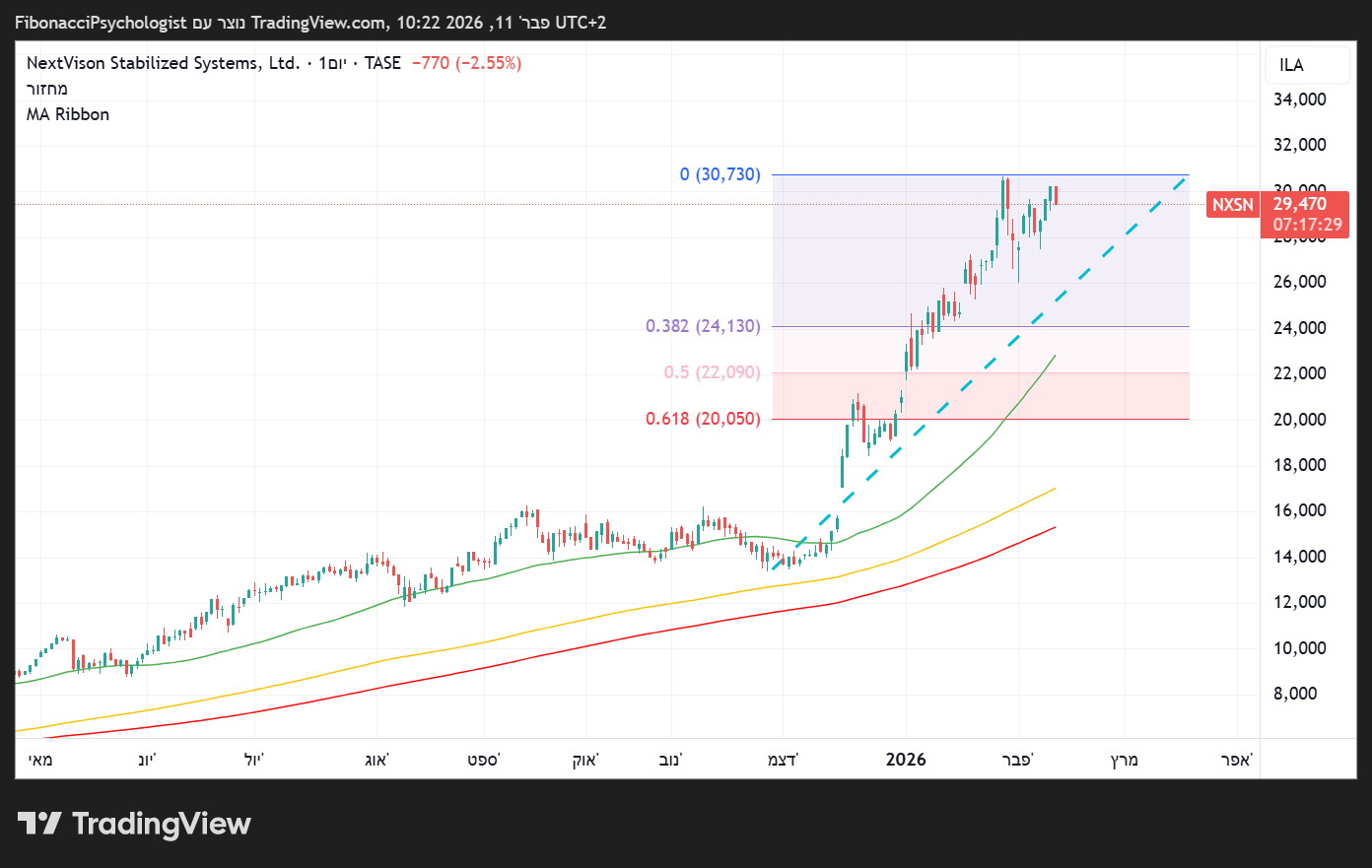Viewport: 1372px width, 868px height.
Task: Click the NXSN symbol tag beside the price
Action: point(1233,205)
